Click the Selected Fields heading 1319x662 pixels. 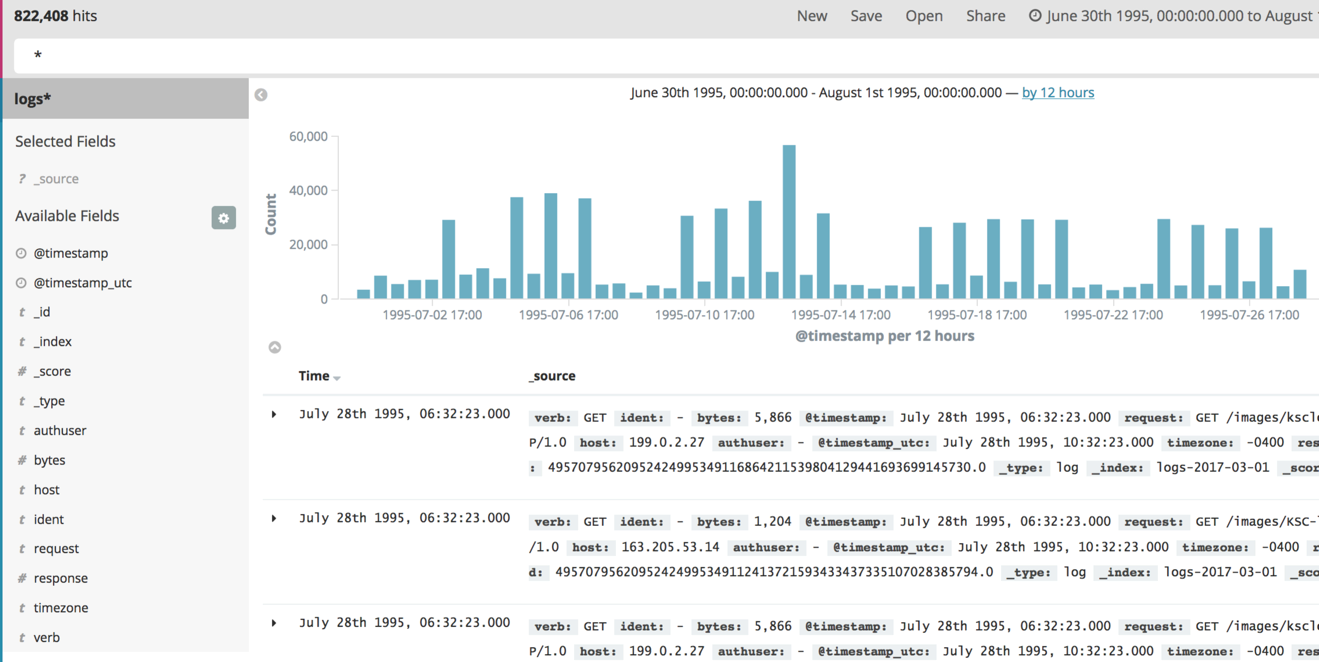coord(65,142)
